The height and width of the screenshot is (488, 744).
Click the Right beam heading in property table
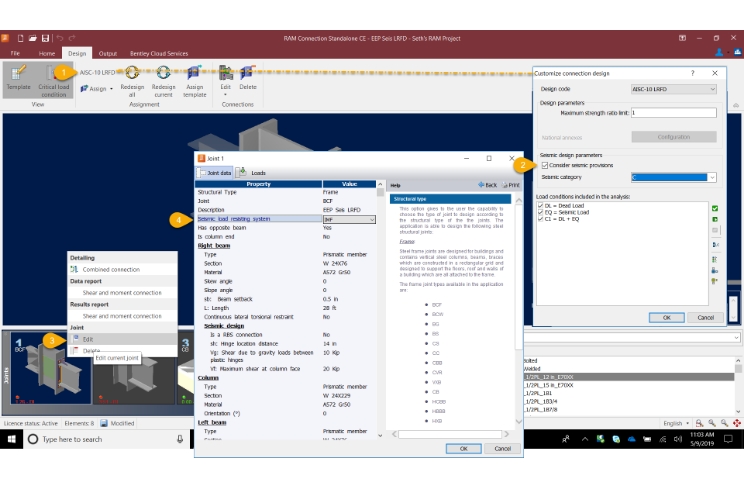coord(214,245)
